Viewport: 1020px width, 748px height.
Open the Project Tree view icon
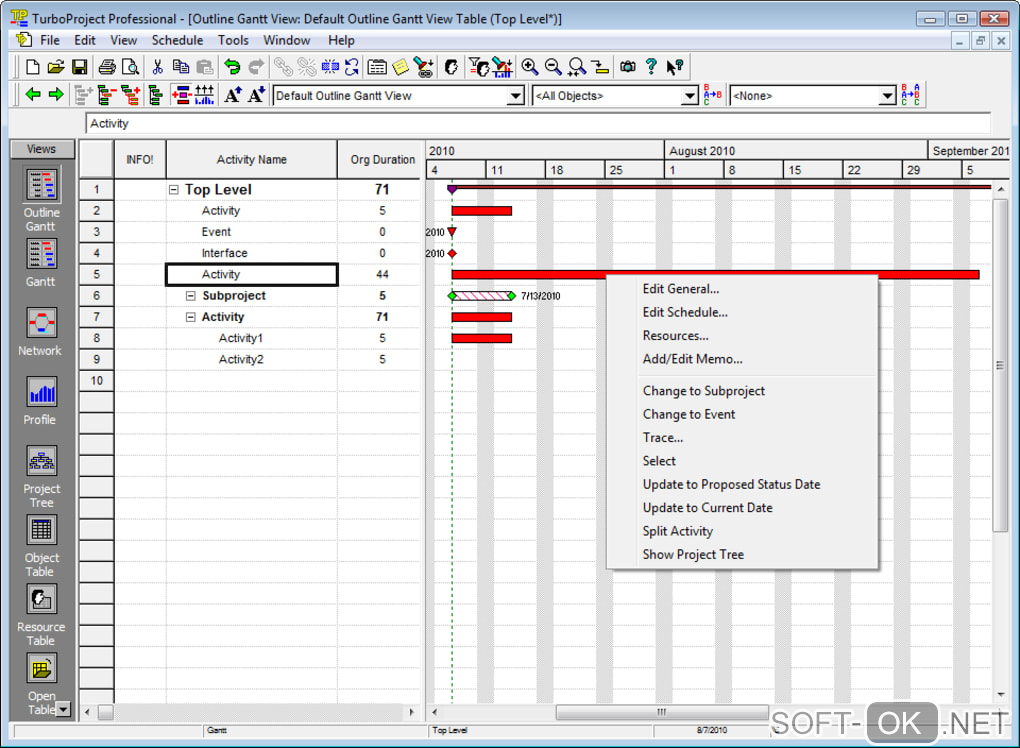point(41,461)
